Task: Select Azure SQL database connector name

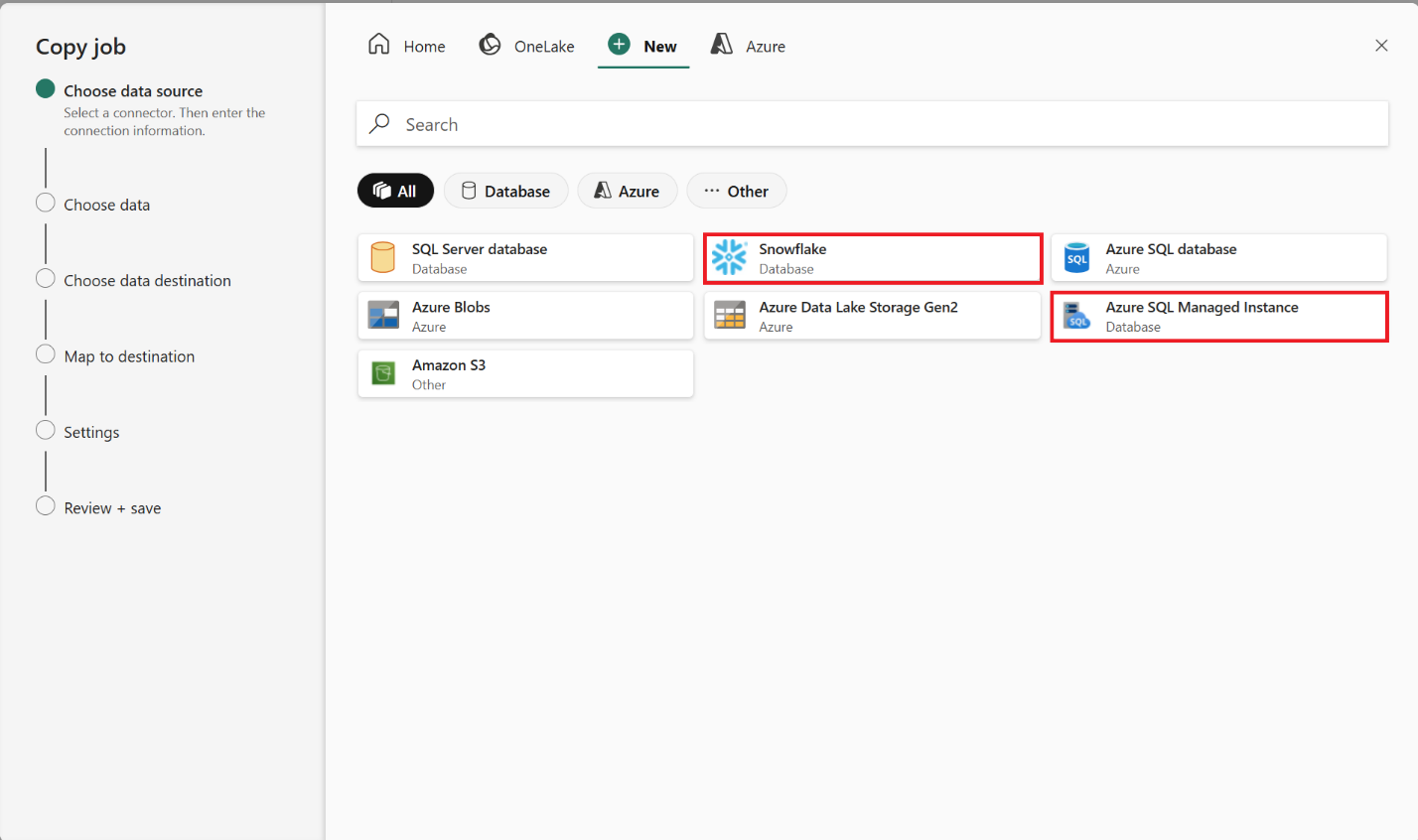Action: pos(1171,249)
